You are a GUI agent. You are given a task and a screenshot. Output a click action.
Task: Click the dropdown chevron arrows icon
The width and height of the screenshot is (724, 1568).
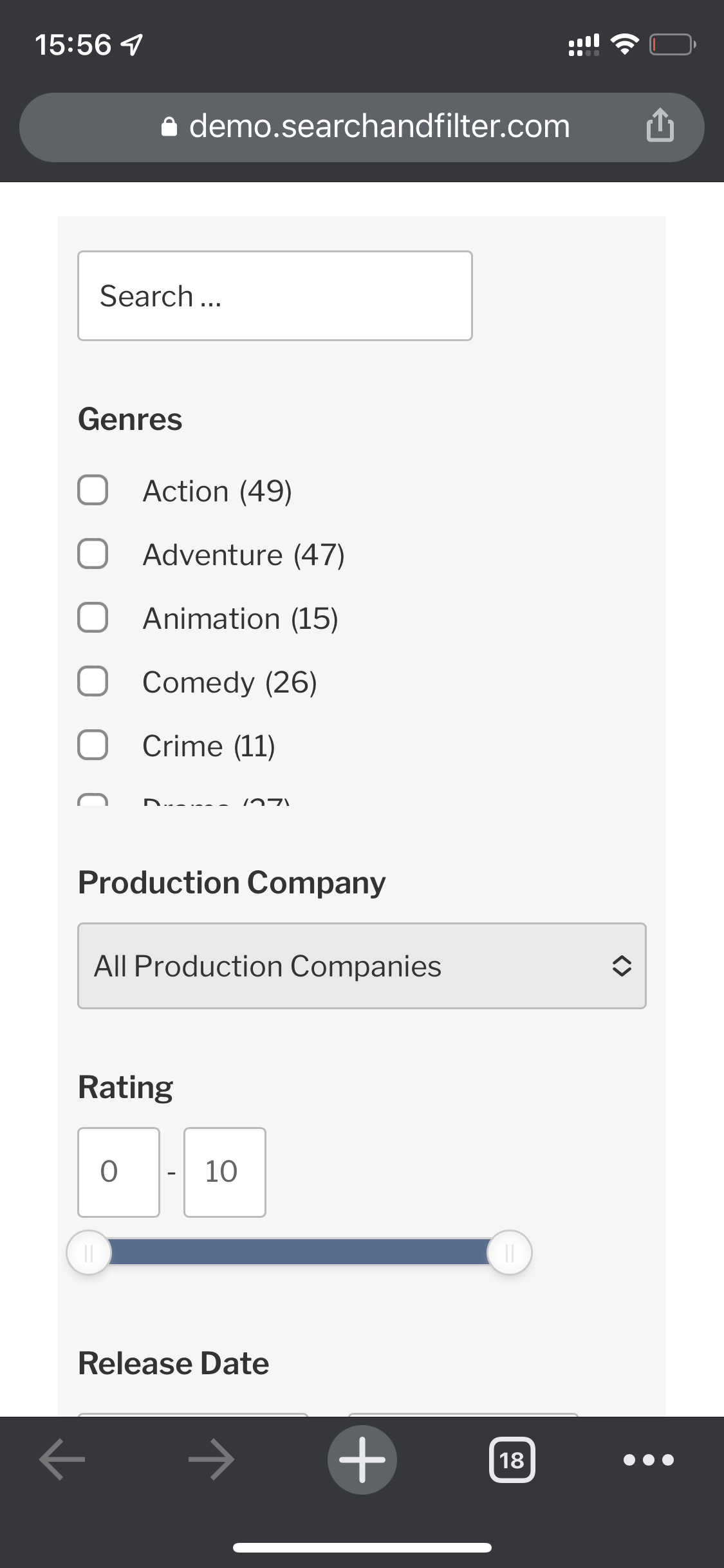621,966
